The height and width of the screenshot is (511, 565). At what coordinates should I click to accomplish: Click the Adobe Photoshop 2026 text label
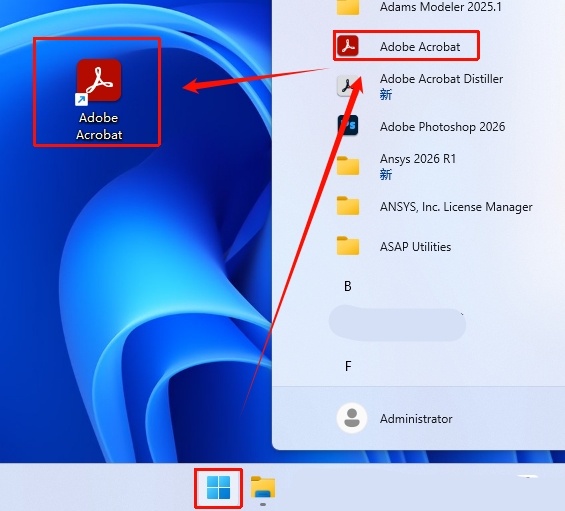[x=442, y=126]
